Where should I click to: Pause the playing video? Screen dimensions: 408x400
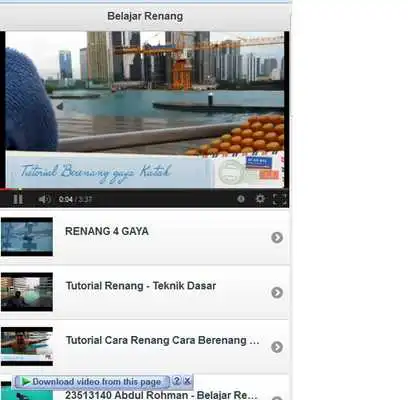click(18, 199)
